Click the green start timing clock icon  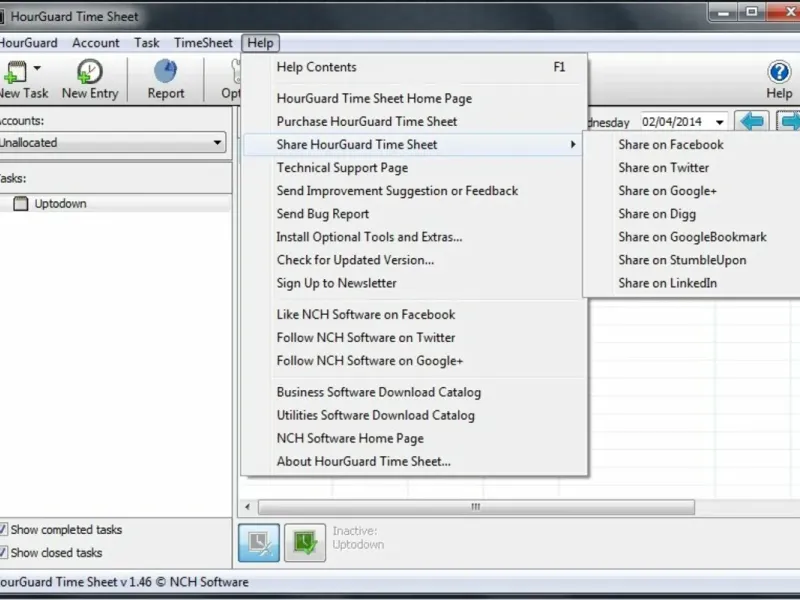[305, 542]
